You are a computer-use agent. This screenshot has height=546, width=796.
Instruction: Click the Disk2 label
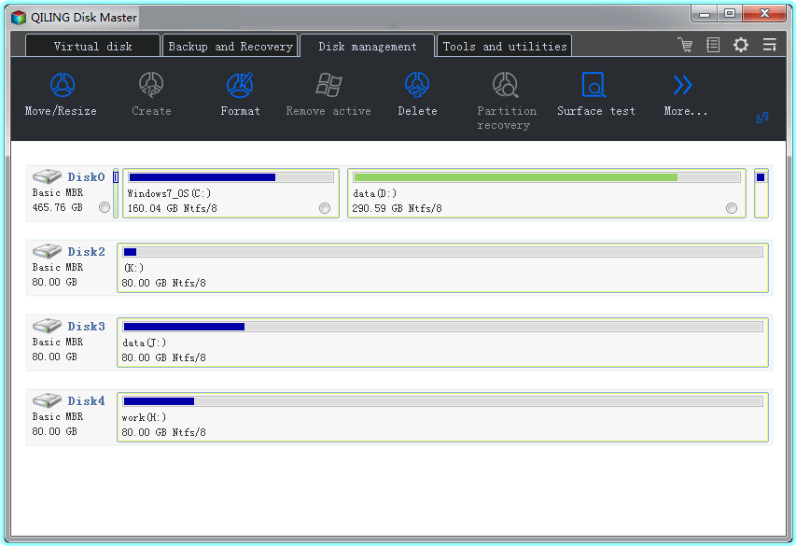point(86,251)
